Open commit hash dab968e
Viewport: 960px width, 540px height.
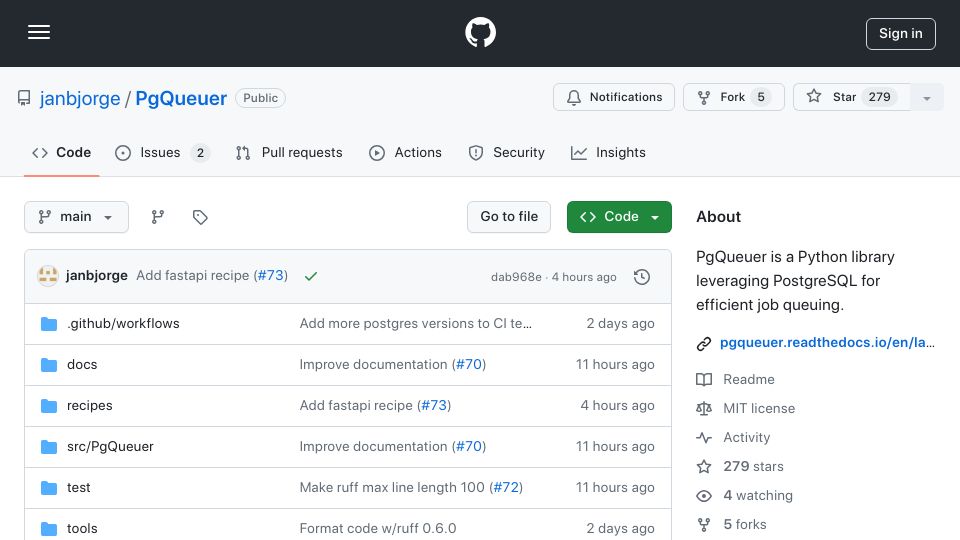point(516,277)
